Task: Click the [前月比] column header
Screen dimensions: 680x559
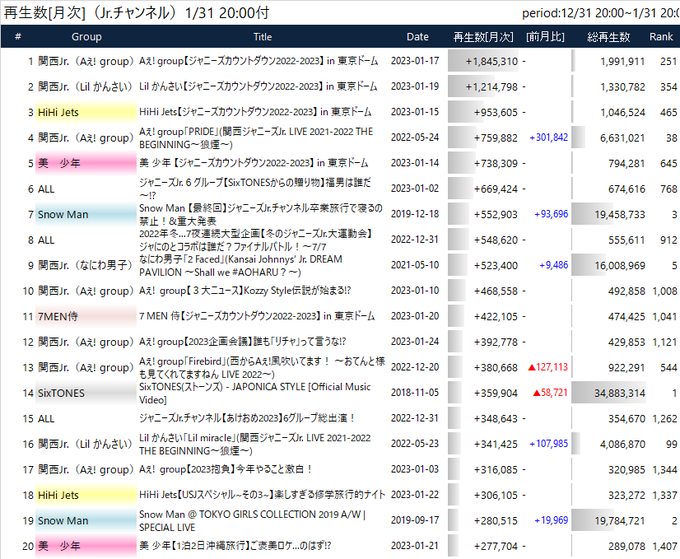Action: click(x=545, y=37)
